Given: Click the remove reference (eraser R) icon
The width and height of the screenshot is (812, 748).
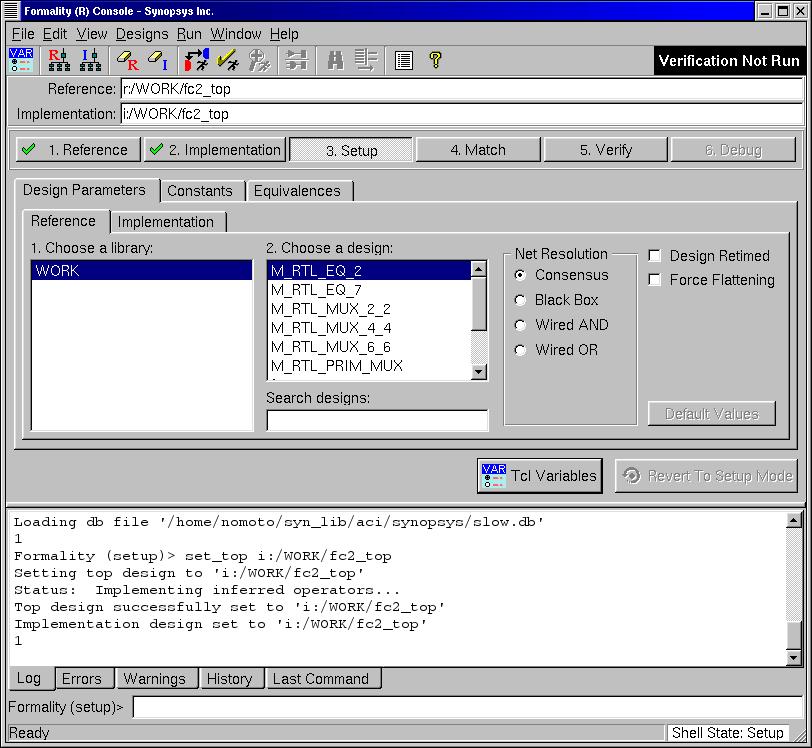Looking at the screenshot, I should pos(128,60).
